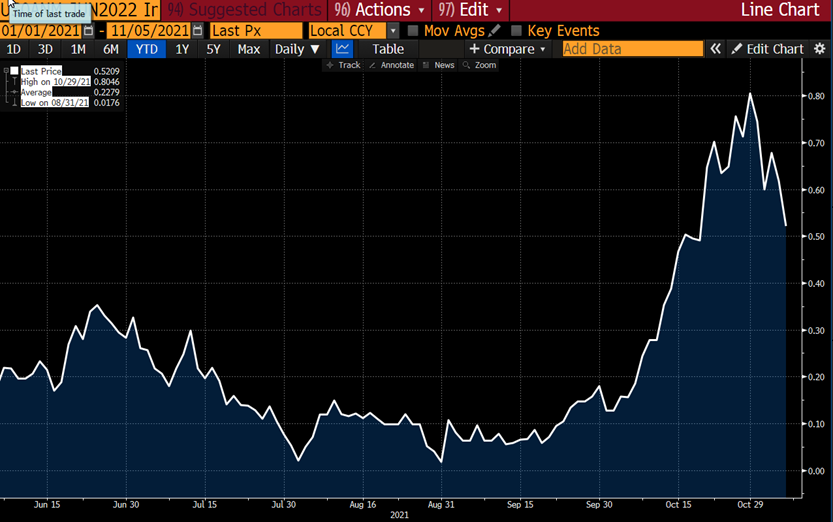Click the Mov Avgs pencil edit icon
The width and height of the screenshot is (833, 522).
pos(494,31)
